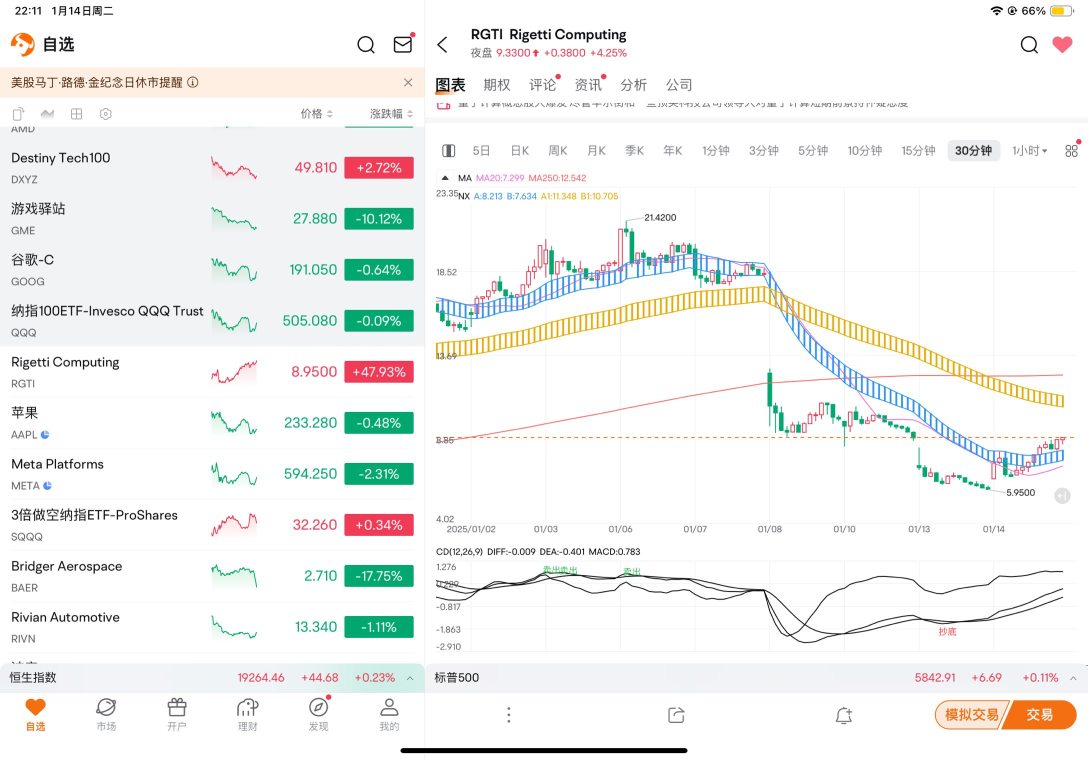
Task: Search from the RGTI chart header
Action: pos(1029,45)
